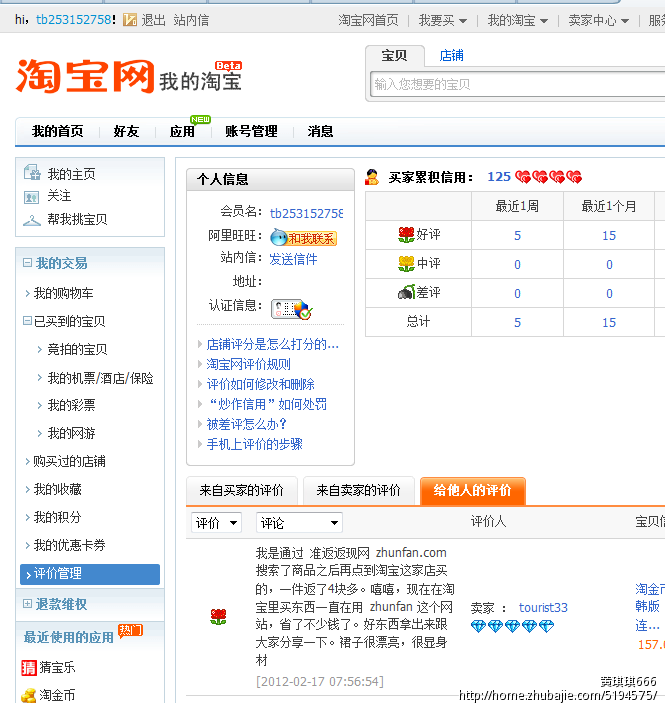This screenshot has height=703, width=665.
Task: Open 我的购物车 in sidebar
Action: (x=64, y=293)
